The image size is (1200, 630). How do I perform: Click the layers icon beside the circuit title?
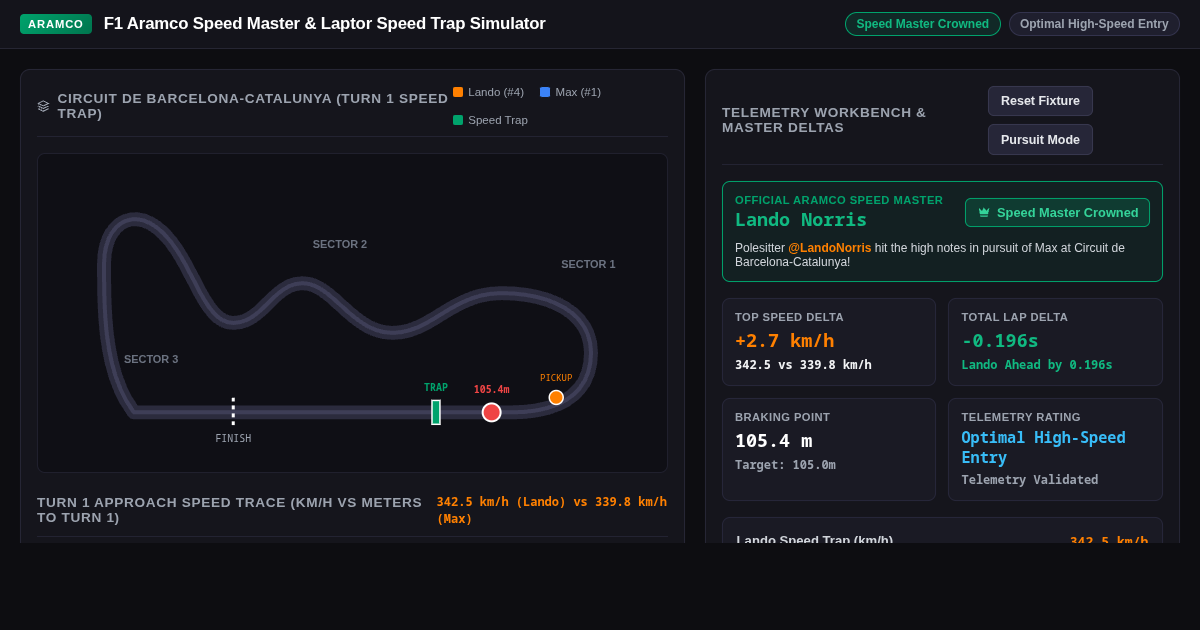pyautogui.click(x=43, y=106)
